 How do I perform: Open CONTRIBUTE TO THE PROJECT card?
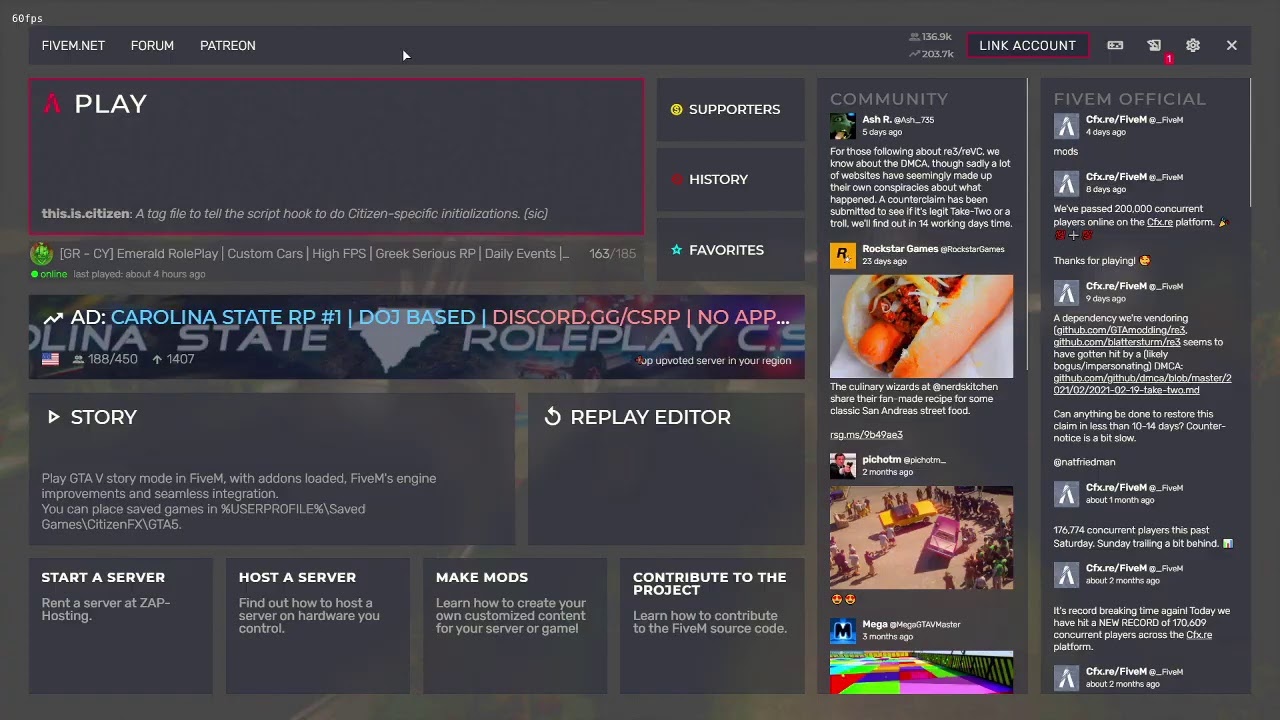[x=712, y=625]
